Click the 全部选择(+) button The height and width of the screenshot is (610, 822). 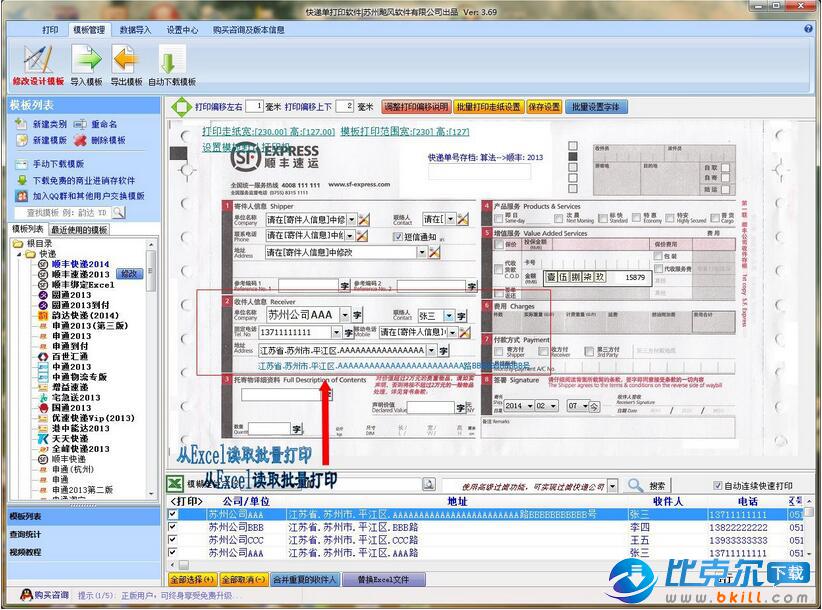(x=192, y=580)
